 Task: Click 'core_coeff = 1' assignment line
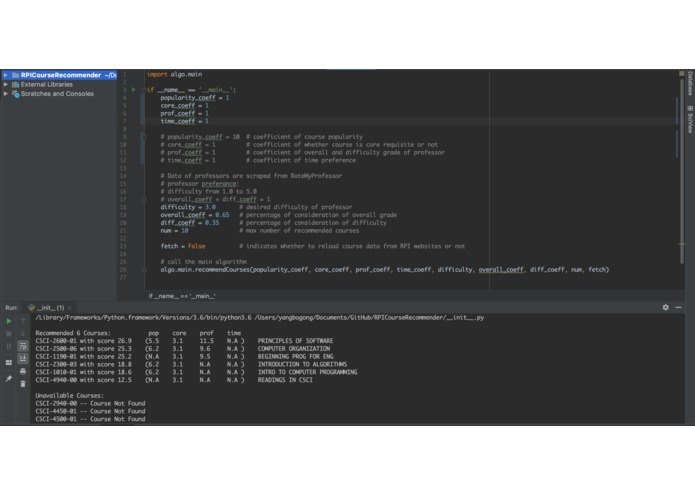[x=184, y=105]
